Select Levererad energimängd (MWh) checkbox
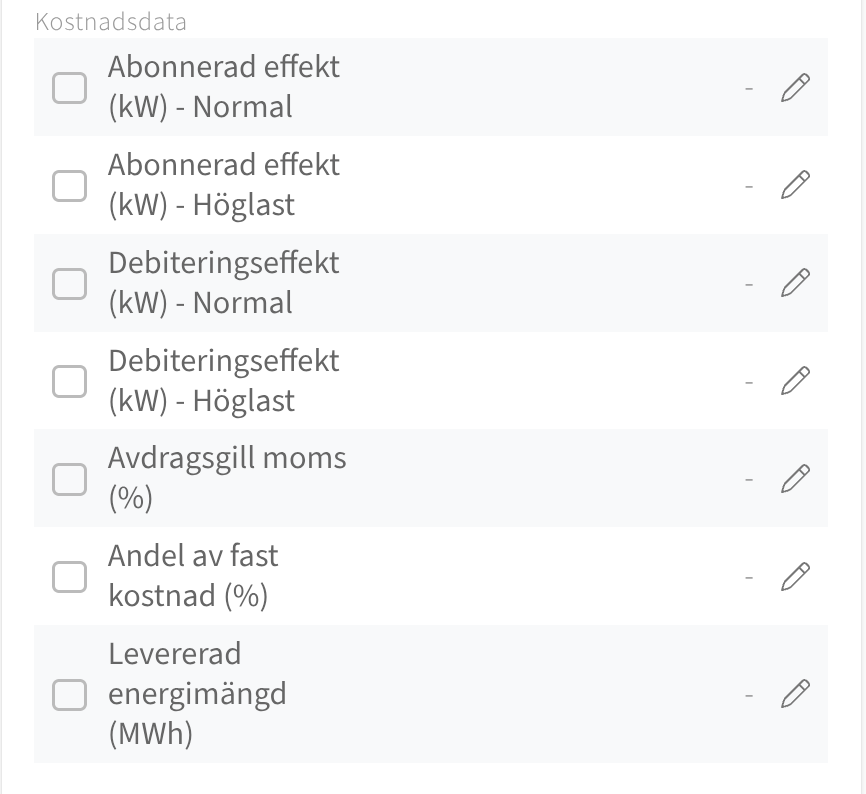Screen dimensions: 866x794 [69, 694]
